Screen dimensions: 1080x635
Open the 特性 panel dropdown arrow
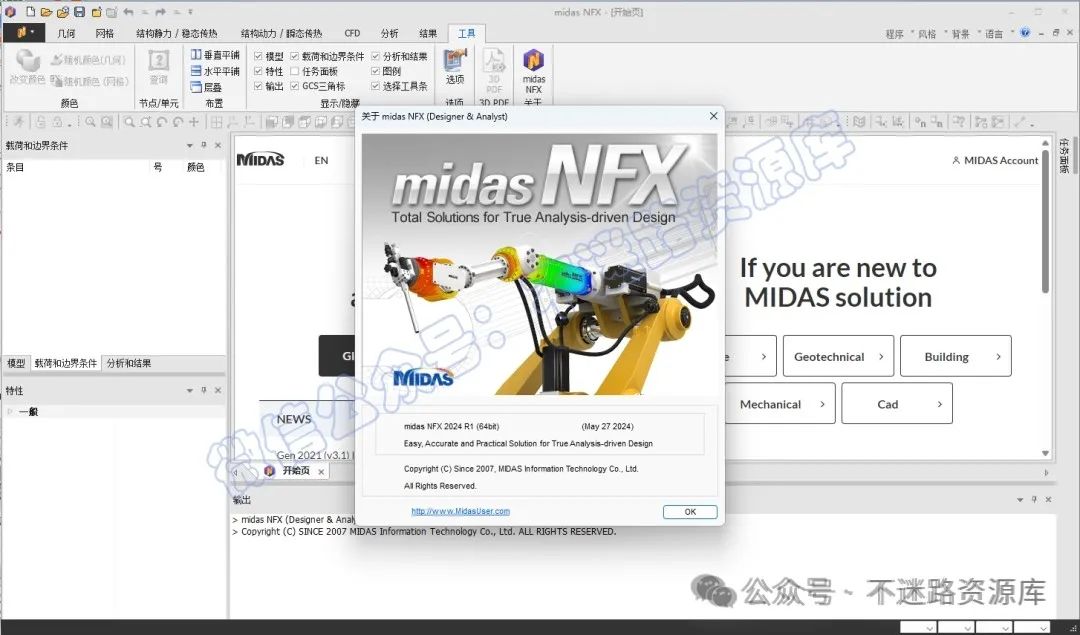click(189, 391)
